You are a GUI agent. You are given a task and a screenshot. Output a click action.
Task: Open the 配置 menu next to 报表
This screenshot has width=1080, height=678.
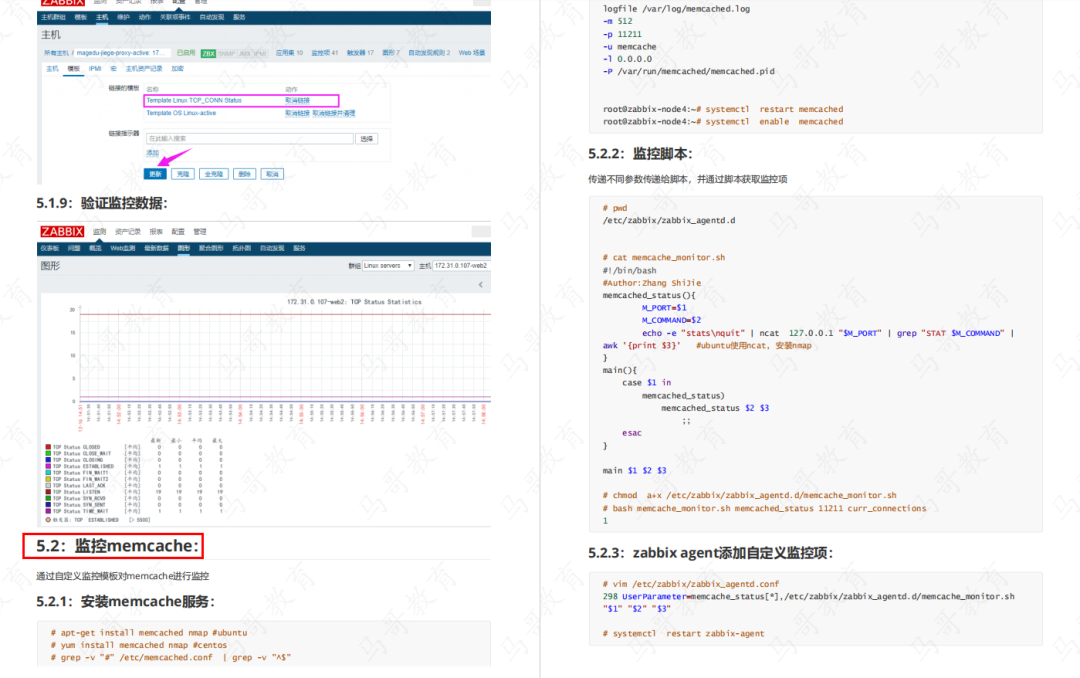[178, 232]
